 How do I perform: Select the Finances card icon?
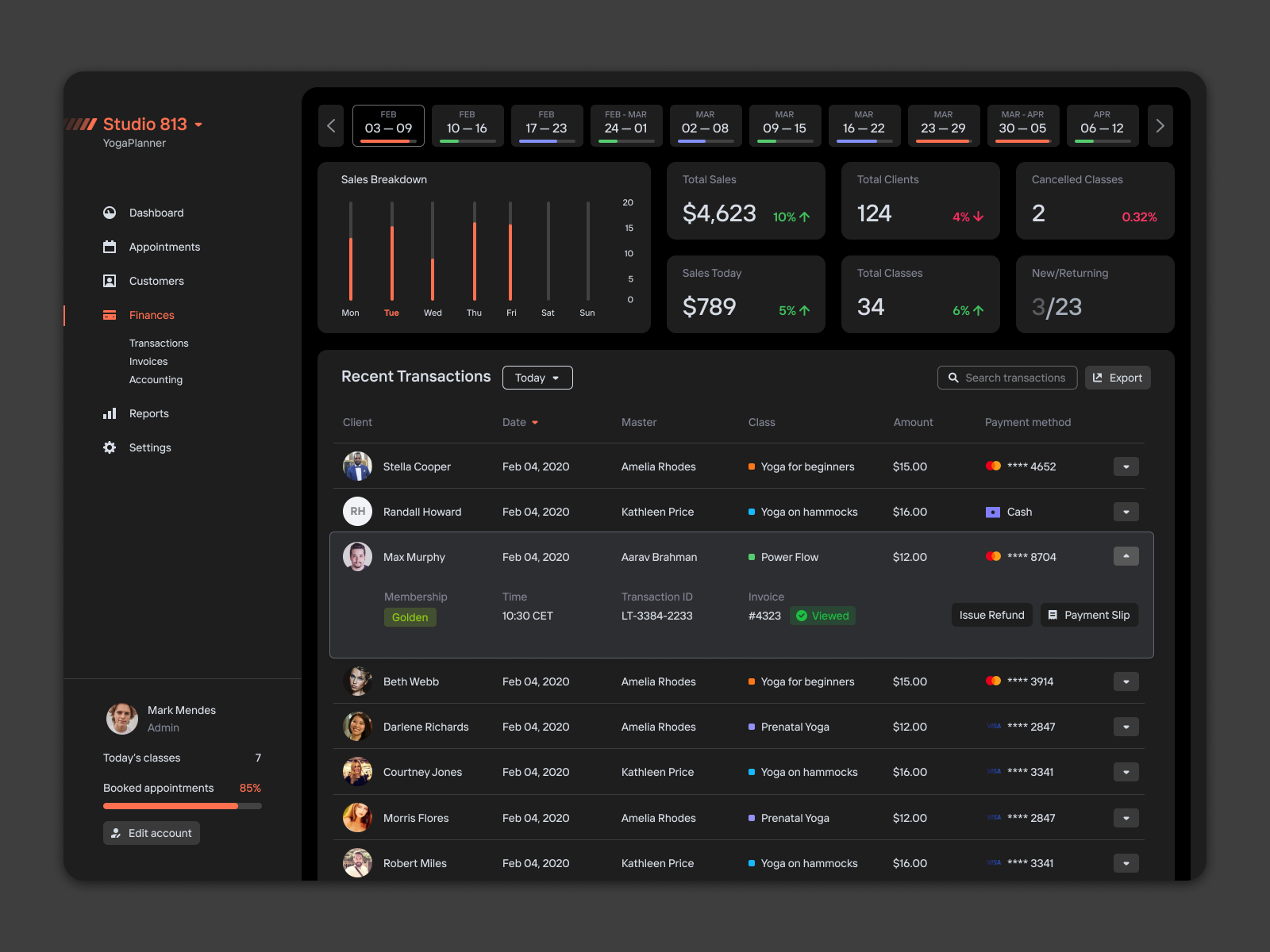click(x=110, y=315)
